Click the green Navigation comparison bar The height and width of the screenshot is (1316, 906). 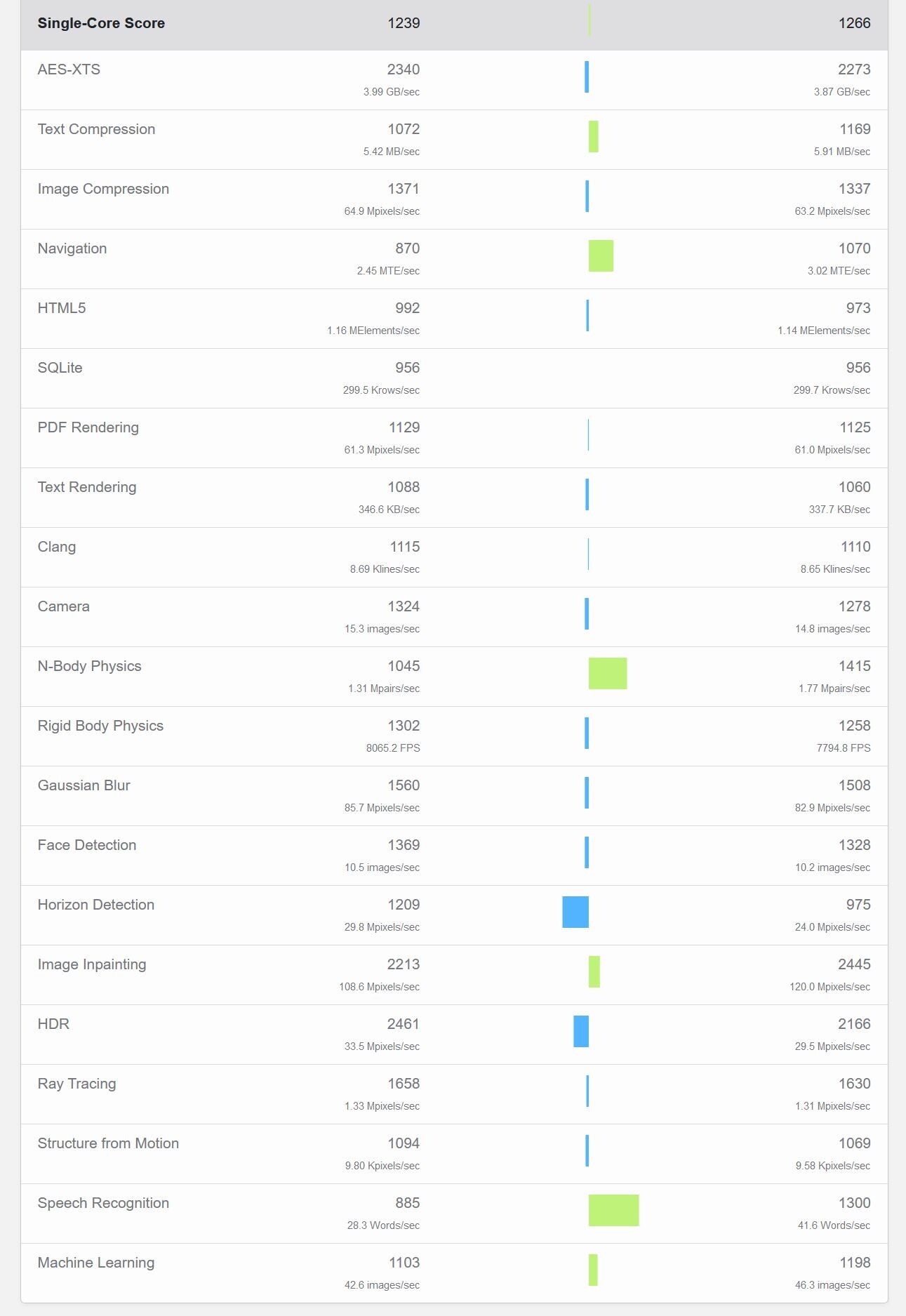click(x=601, y=255)
